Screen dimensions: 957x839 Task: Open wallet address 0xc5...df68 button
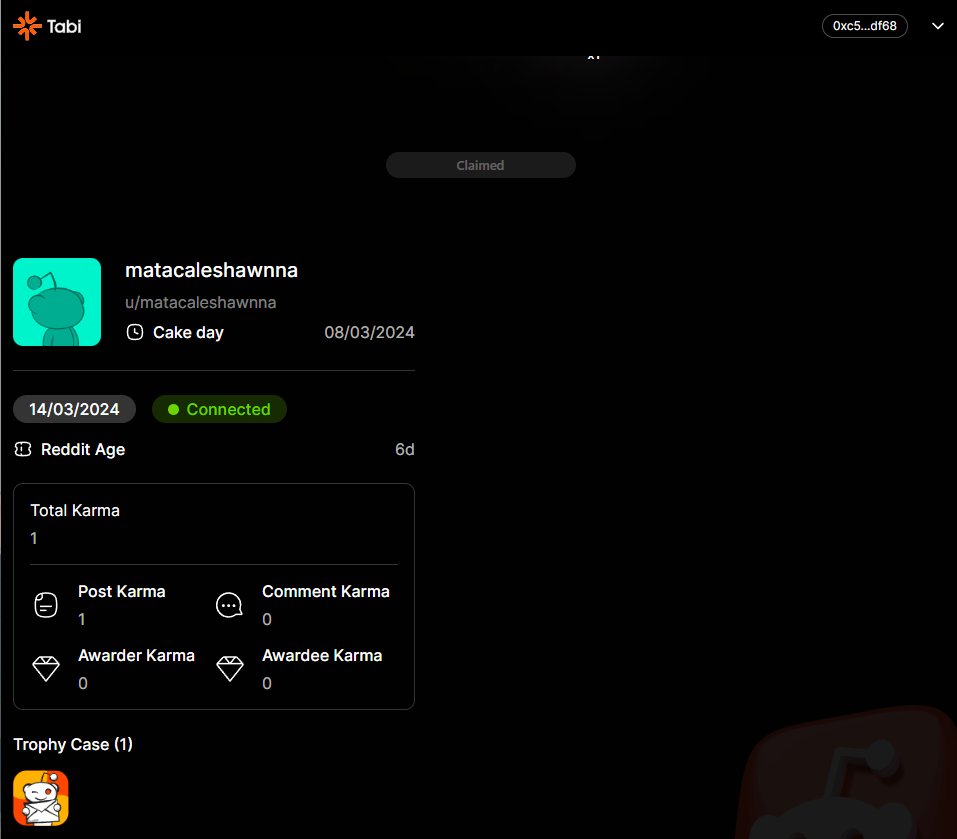864,26
